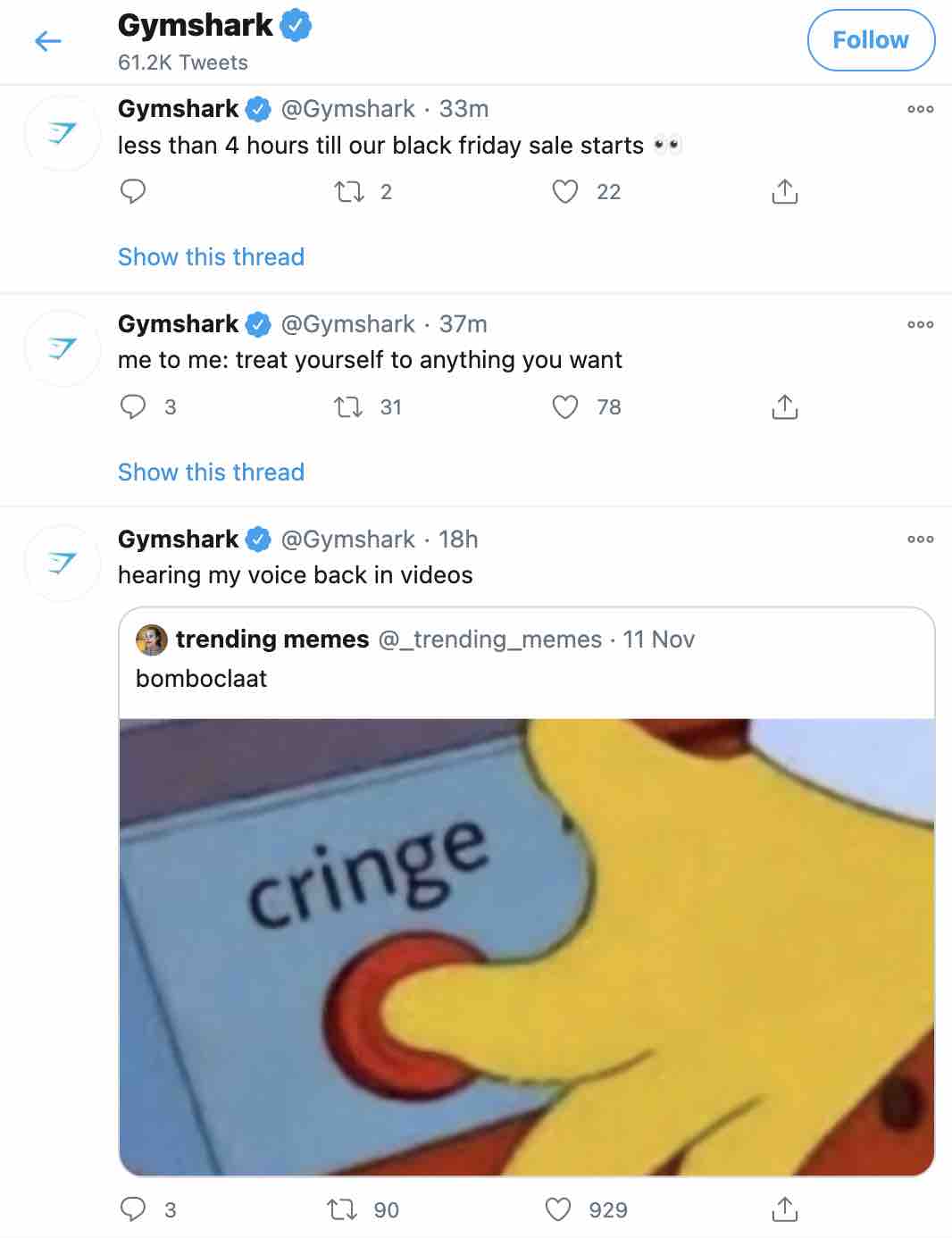The height and width of the screenshot is (1238, 952).
Task: Follow the Gymshark account
Action: (871, 39)
